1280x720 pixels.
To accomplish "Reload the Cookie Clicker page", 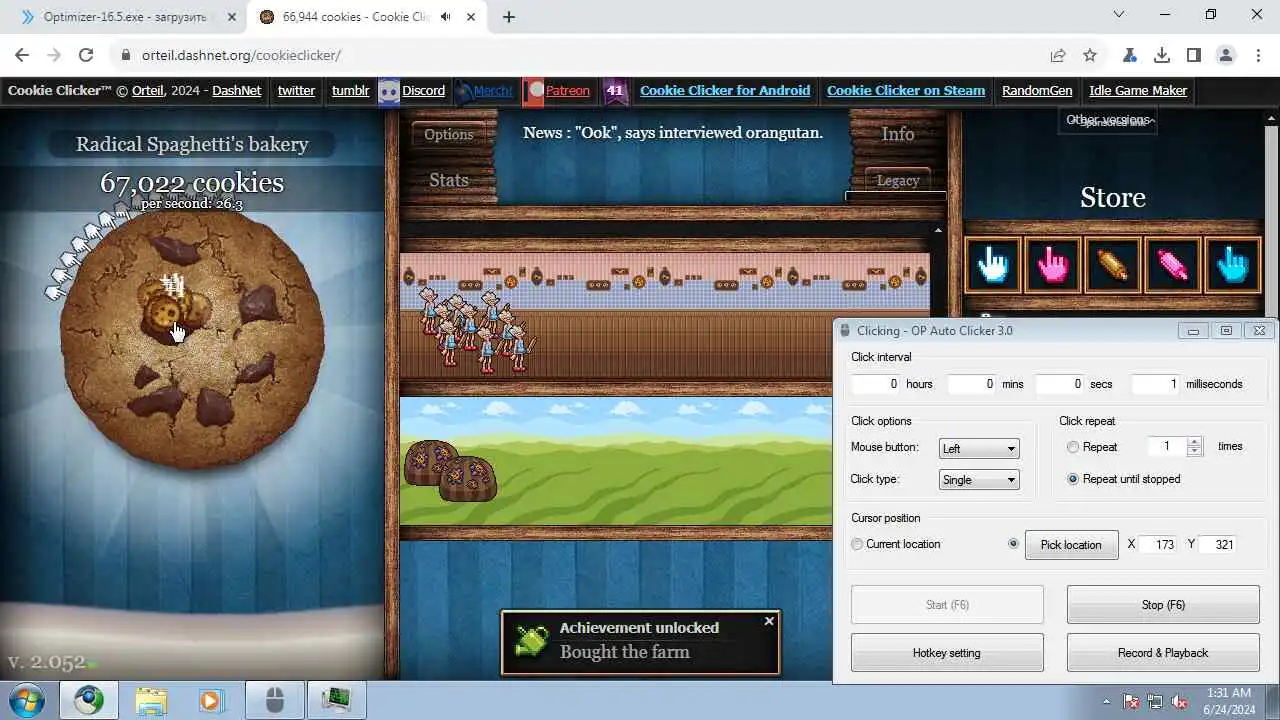I will click(86, 55).
